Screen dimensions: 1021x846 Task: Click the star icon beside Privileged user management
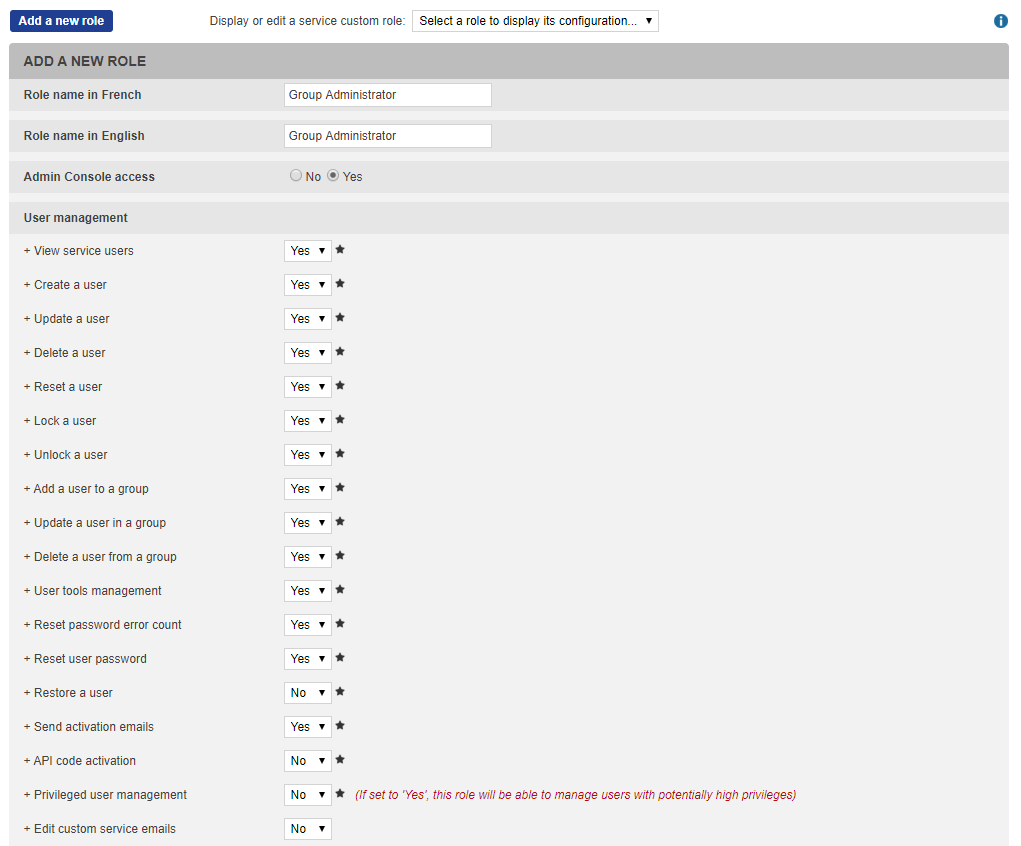[x=340, y=794]
